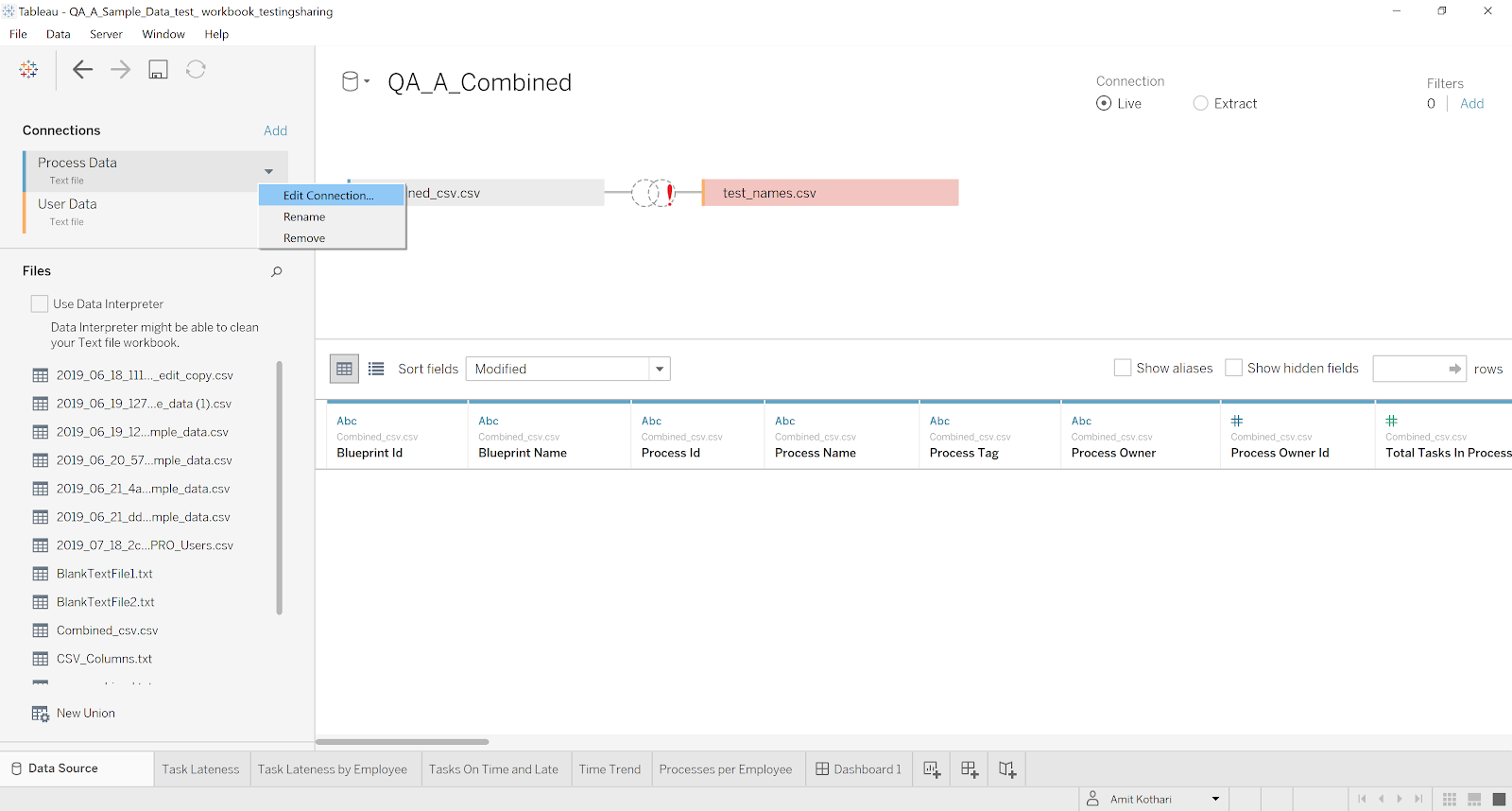Image resolution: width=1512 pixels, height=811 pixels.
Task: Select the Extract connection radio button
Action: [1200, 103]
